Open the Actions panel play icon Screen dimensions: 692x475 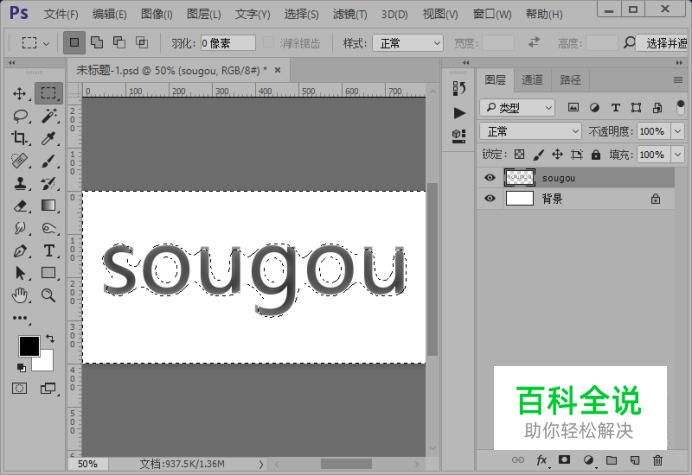tap(459, 113)
